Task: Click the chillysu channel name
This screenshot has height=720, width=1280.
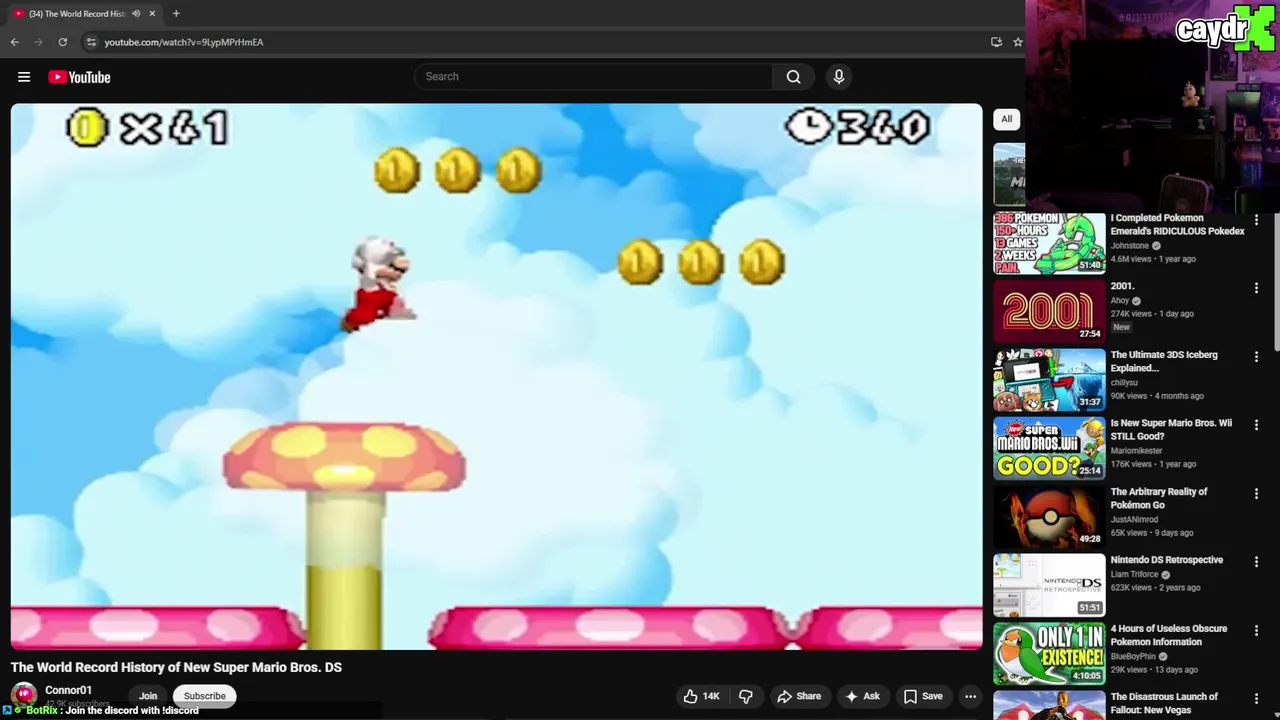Action: 1124,382
